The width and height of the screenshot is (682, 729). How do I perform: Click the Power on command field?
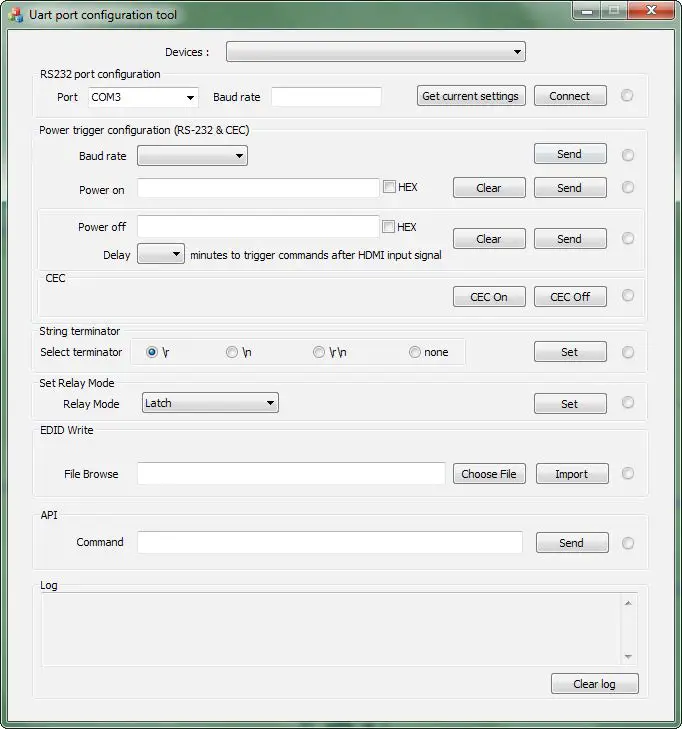coord(258,188)
